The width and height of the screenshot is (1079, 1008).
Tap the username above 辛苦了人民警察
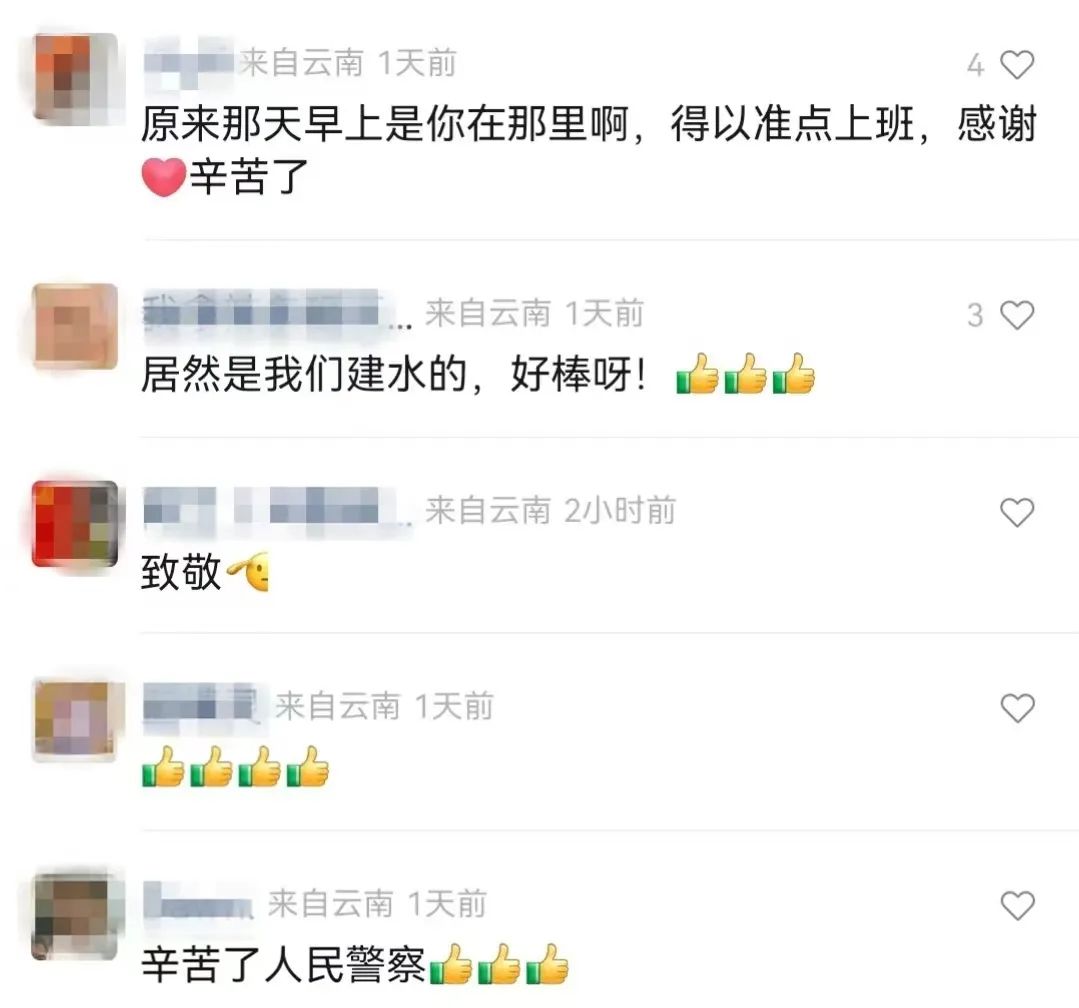tap(198, 902)
